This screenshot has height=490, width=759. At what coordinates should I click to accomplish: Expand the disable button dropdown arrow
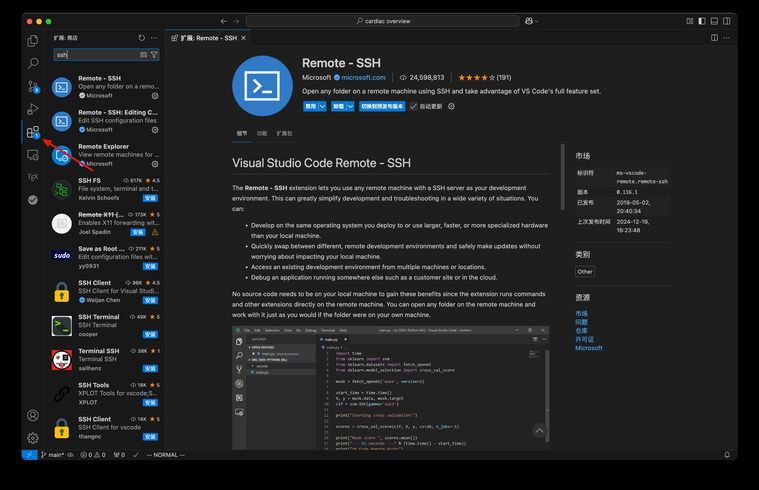point(322,107)
